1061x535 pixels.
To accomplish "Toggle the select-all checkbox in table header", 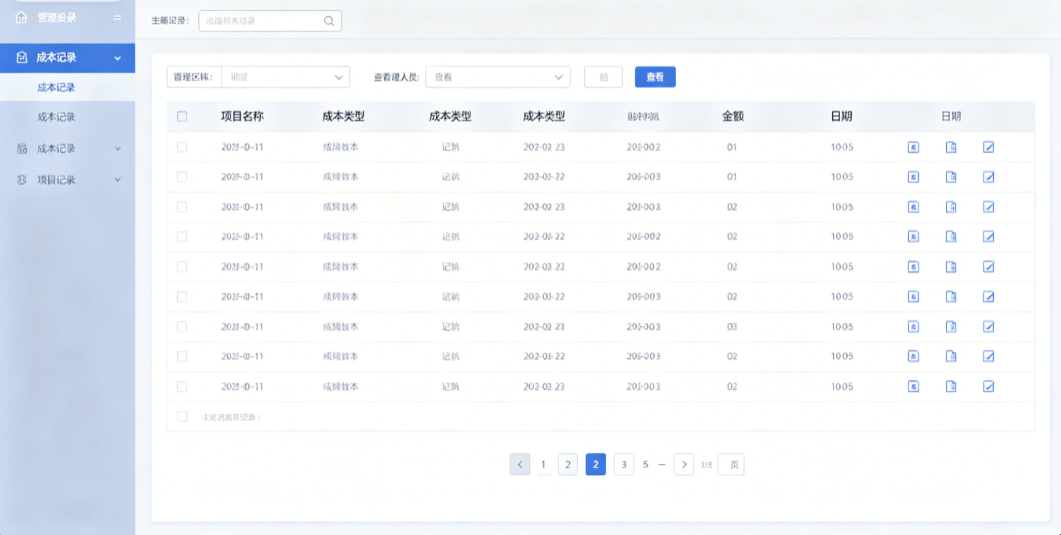I will coord(182,116).
